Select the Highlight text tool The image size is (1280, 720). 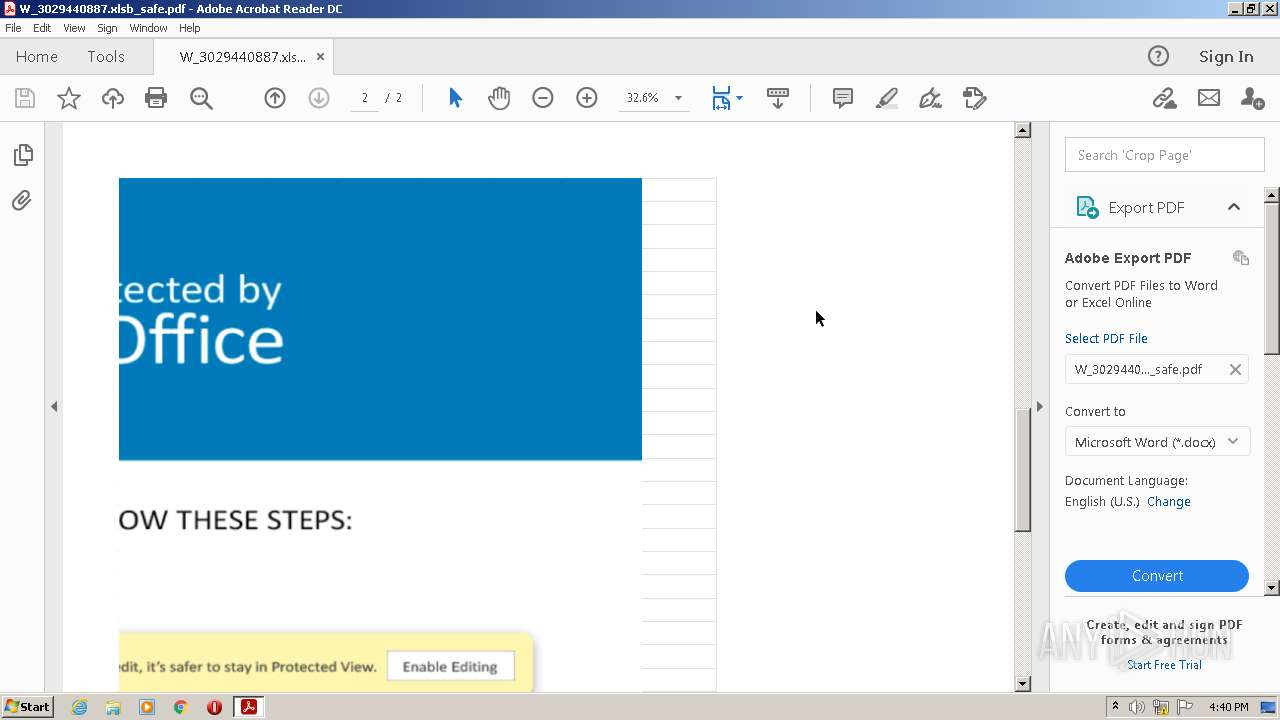886,98
